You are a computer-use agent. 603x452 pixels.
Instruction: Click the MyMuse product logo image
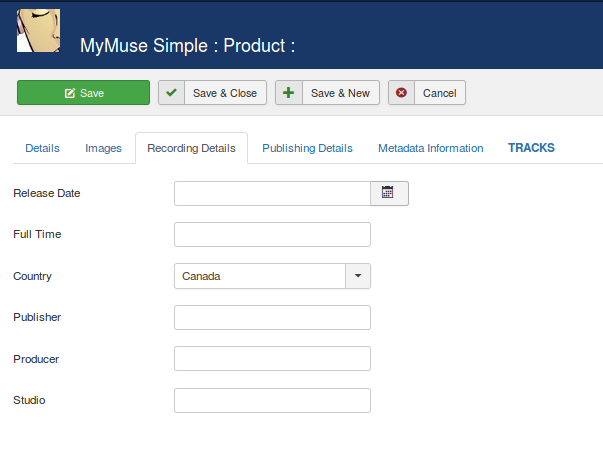(39, 30)
